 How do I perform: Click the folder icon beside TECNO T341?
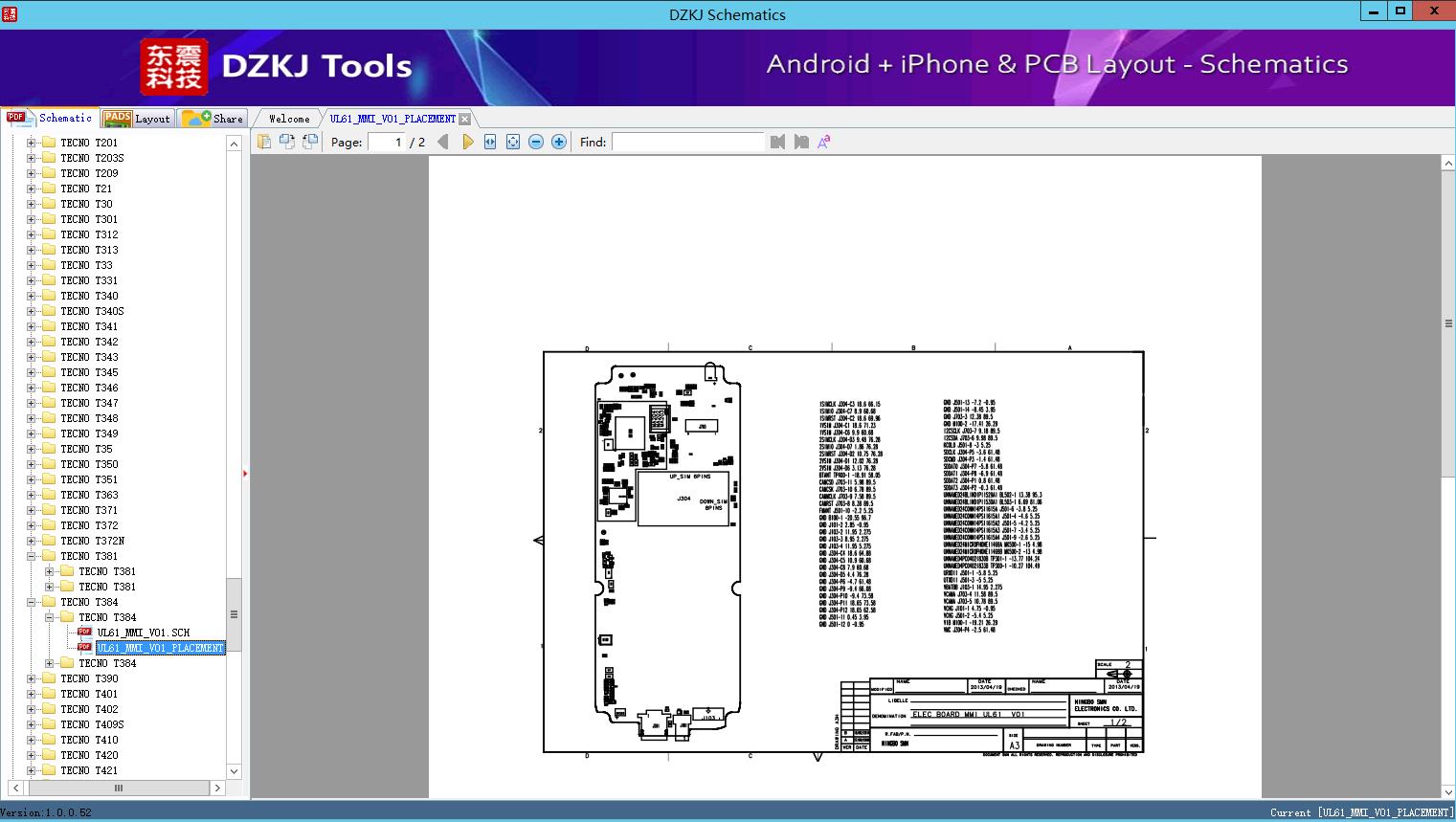(x=49, y=326)
